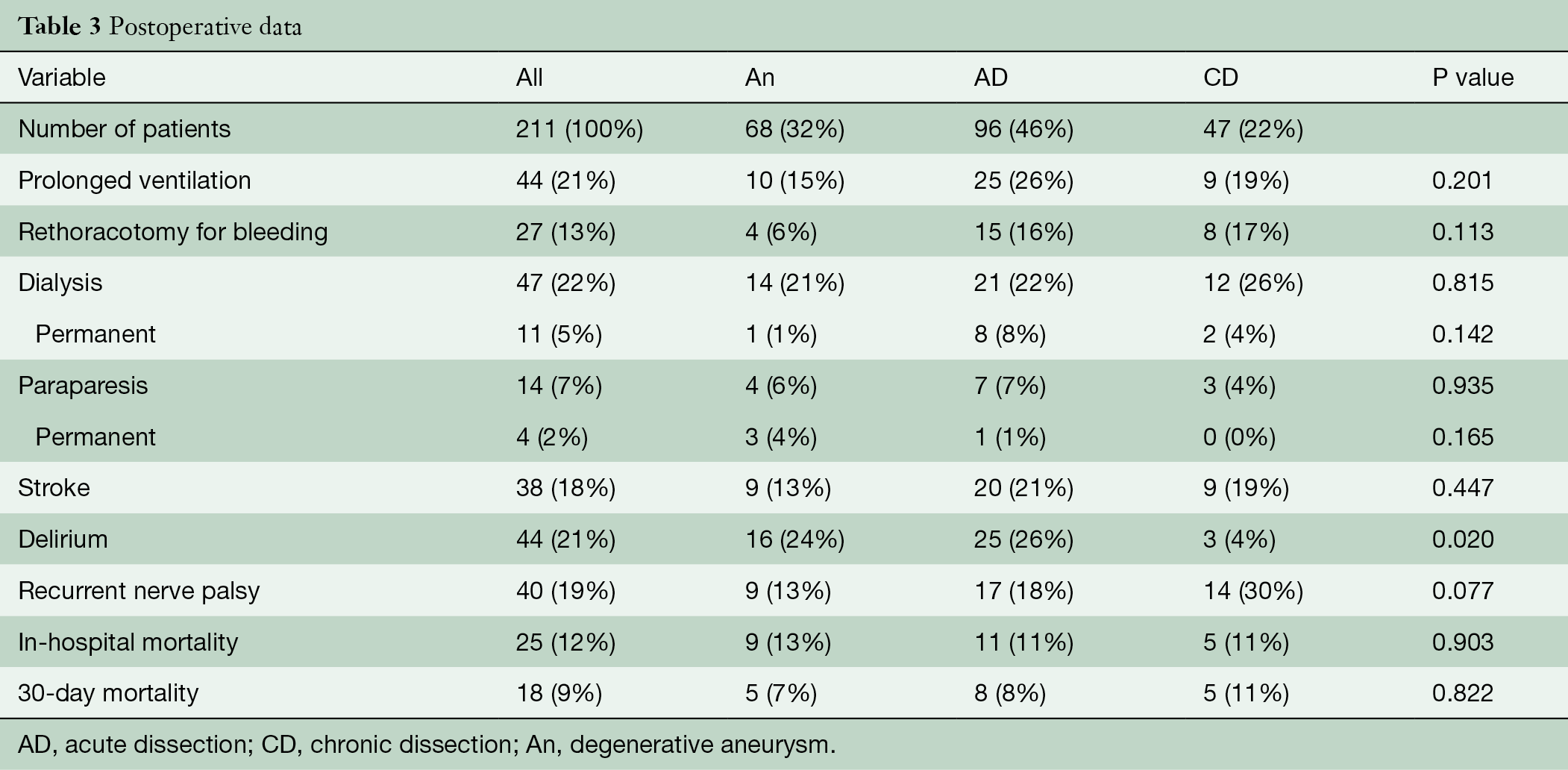Click the 'CD' column header
The image size is (1568, 770).
click(1220, 78)
